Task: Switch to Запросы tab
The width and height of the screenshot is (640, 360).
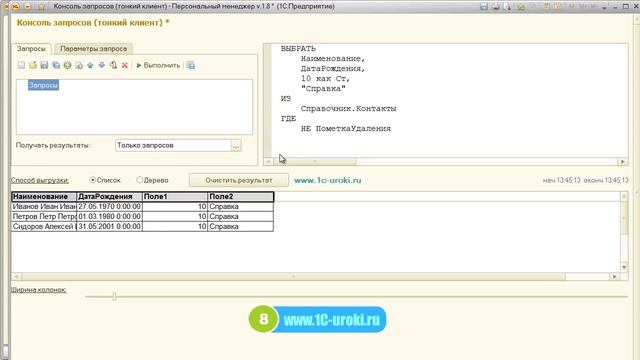Action: 31,49
